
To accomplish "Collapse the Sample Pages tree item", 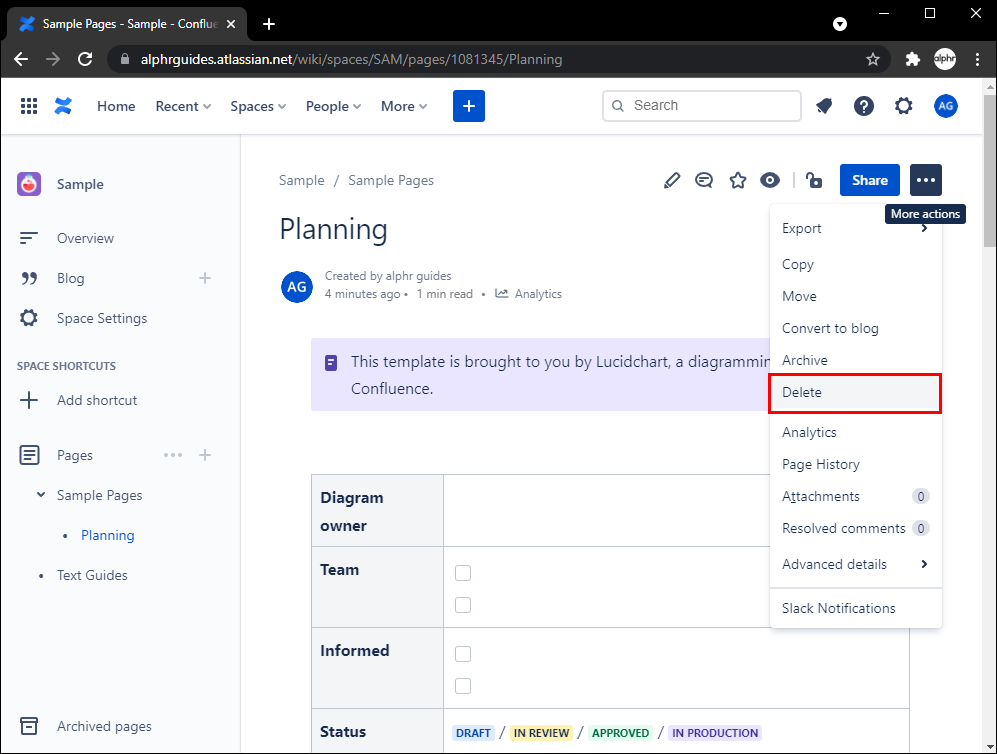I will click(41, 495).
